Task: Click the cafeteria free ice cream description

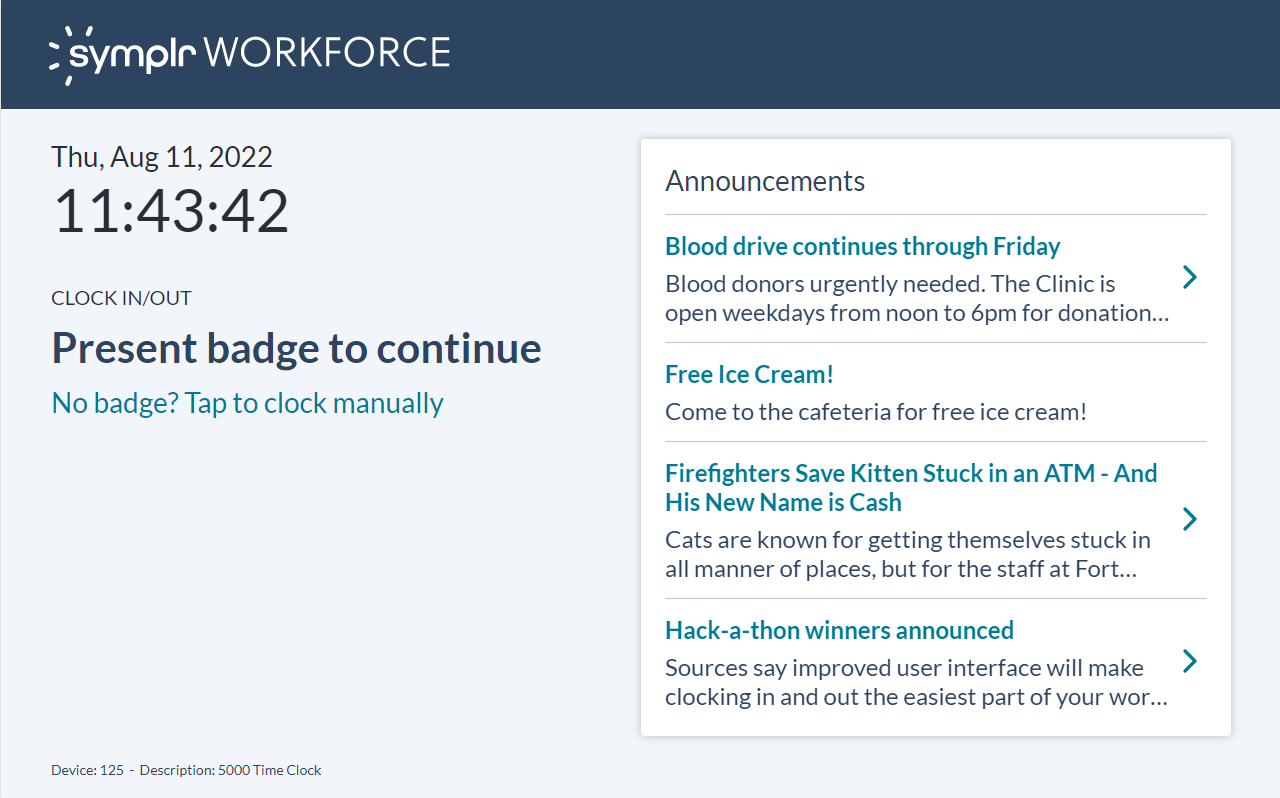Action: coord(875,411)
